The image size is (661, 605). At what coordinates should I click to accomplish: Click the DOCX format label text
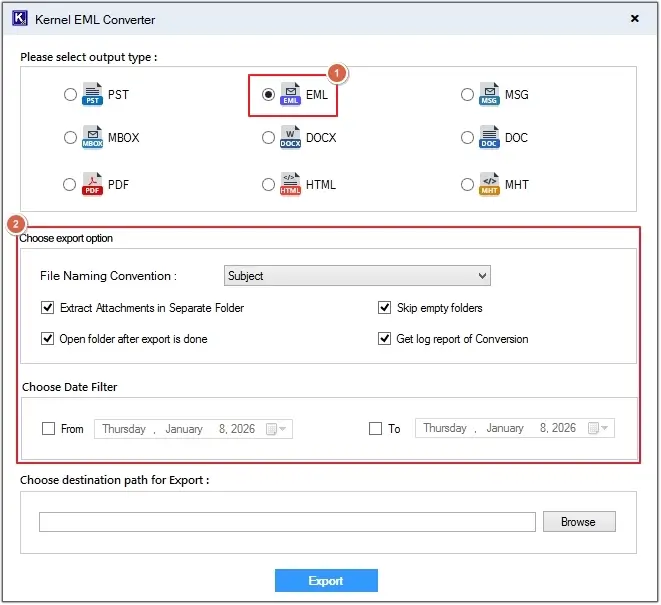coord(321,137)
